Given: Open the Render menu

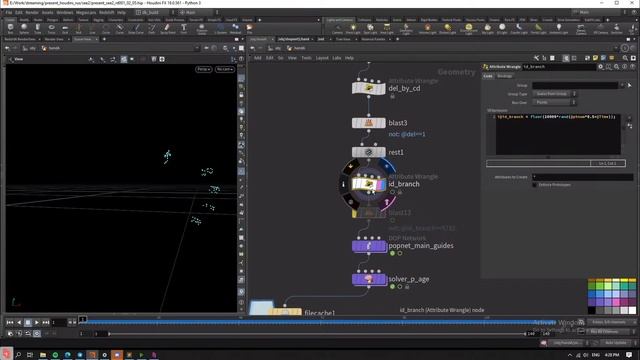Looking at the screenshot, I should click(32, 13).
